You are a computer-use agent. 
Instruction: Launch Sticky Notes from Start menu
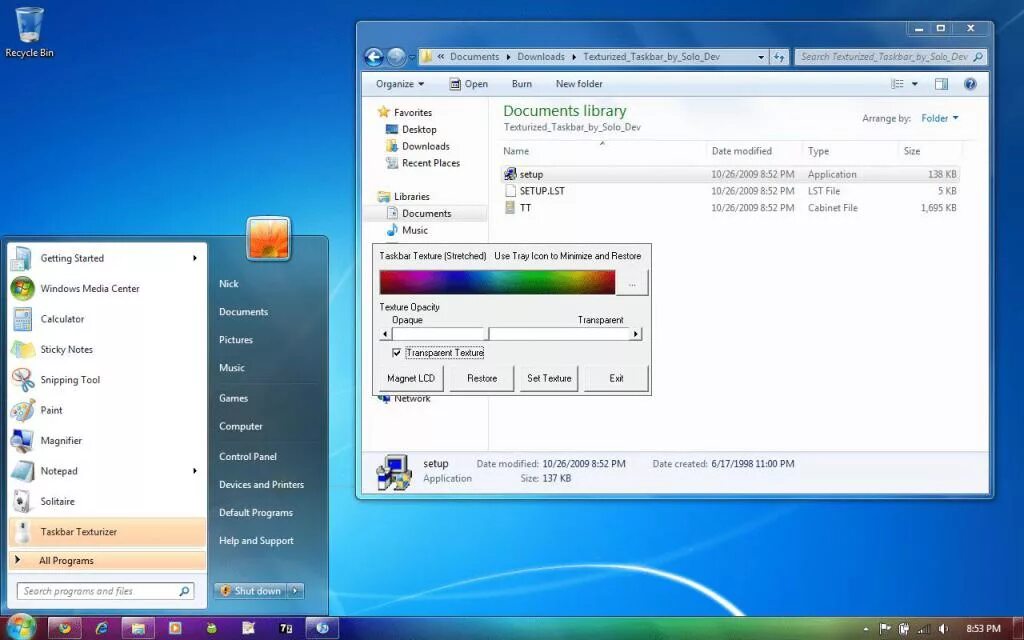point(107,349)
